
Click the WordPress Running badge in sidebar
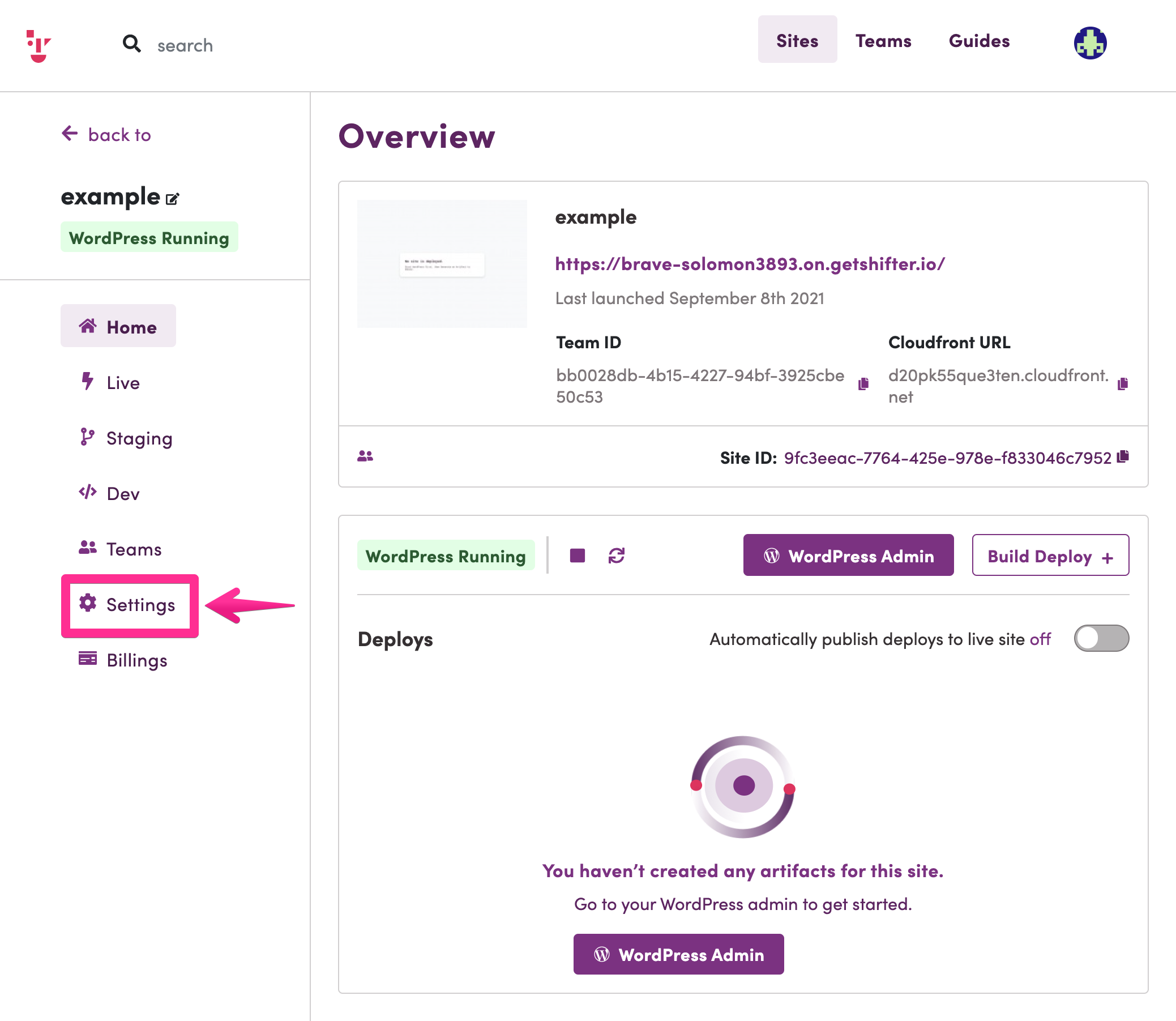click(x=149, y=237)
